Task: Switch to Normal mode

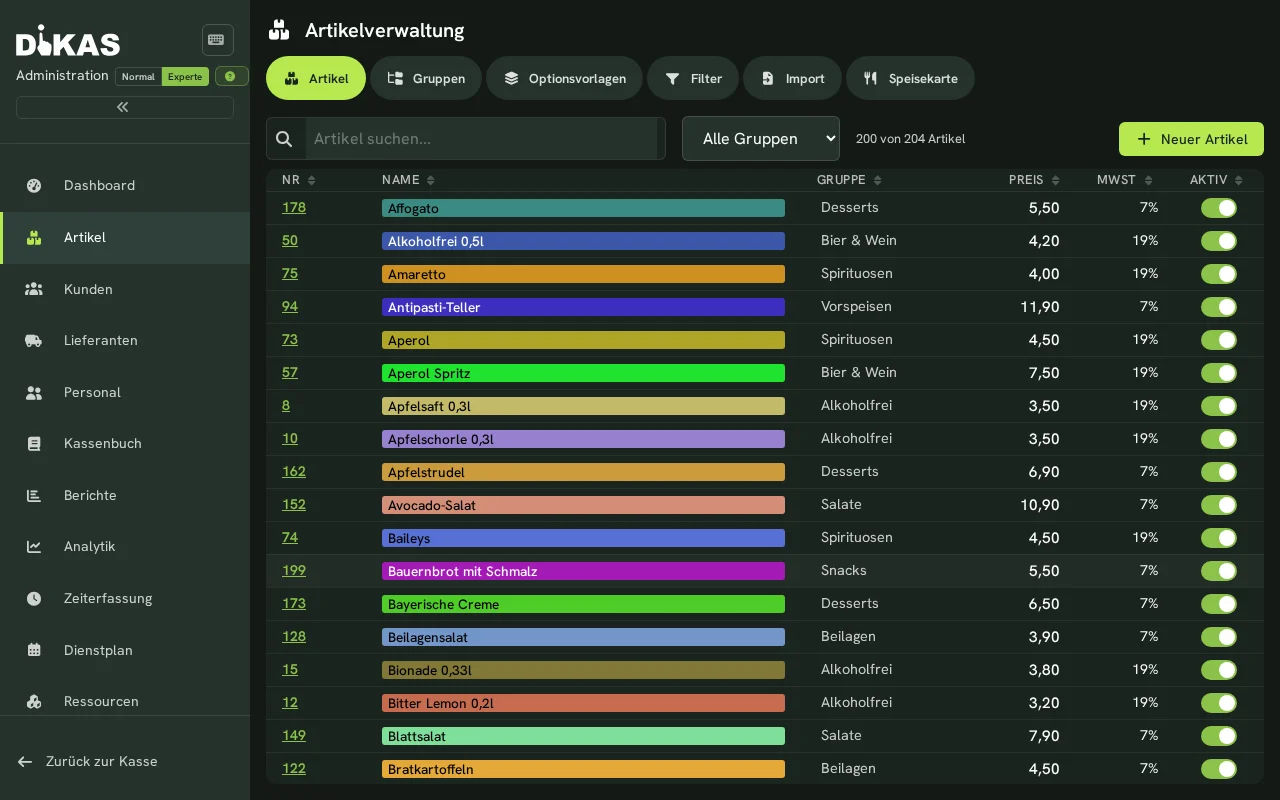Action: click(138, 76)
